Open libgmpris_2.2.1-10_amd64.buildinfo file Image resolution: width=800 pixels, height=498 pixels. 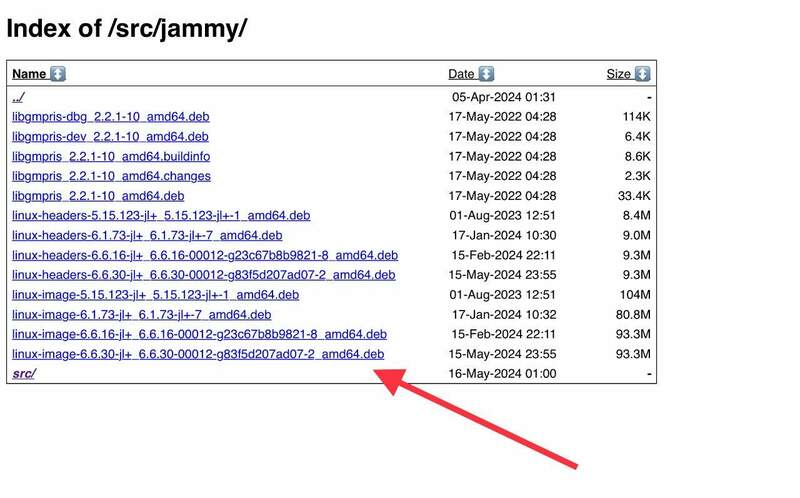pyautogui.click(x=111, y=157)
